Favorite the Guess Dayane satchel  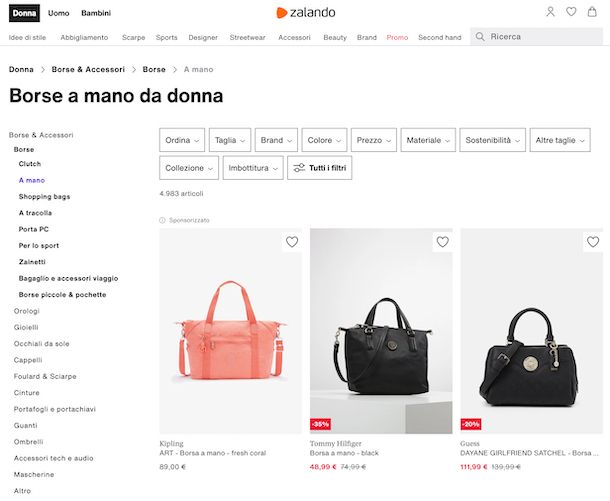click(593, 242)
